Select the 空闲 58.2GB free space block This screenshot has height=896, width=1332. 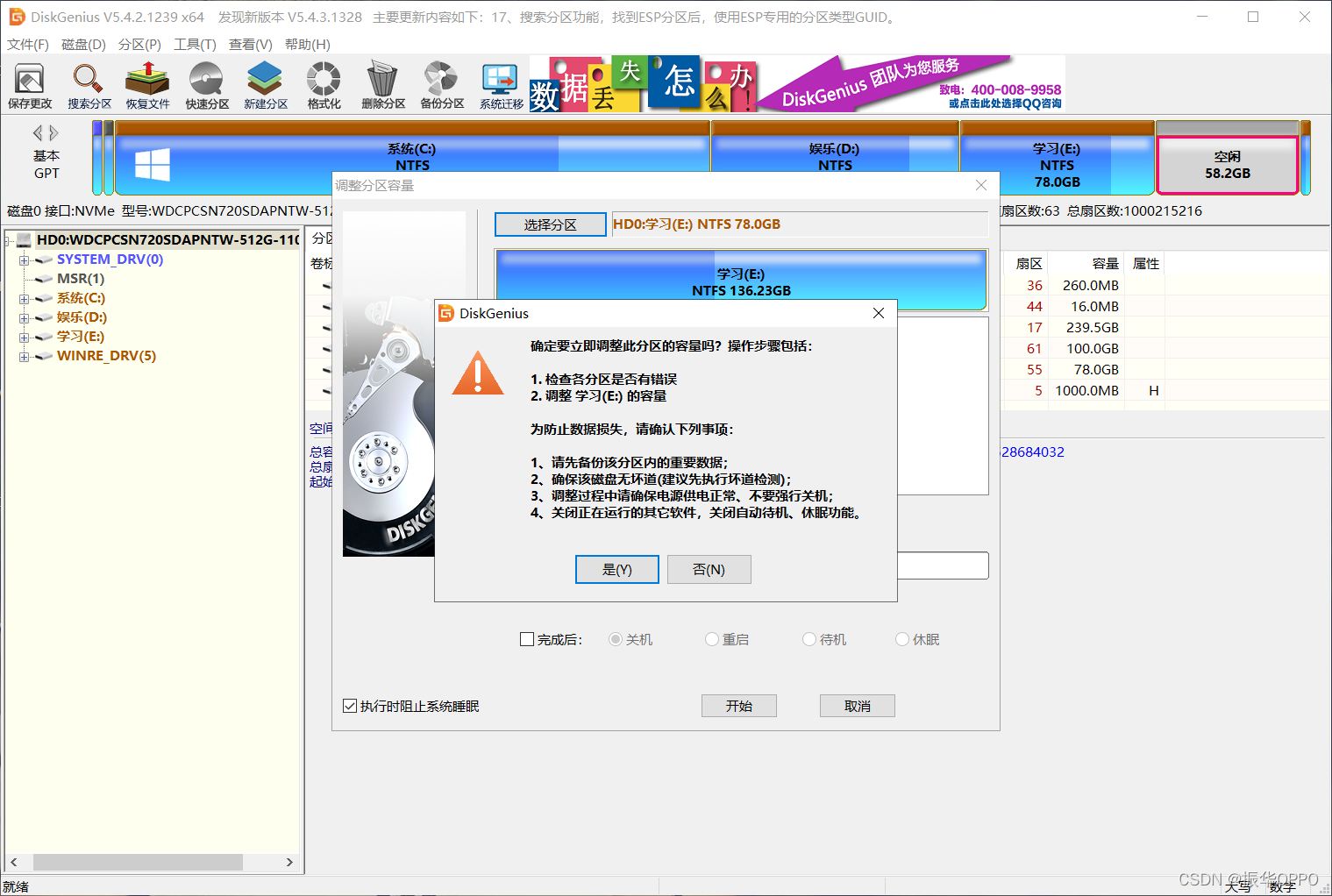[x=1228, y=165]
